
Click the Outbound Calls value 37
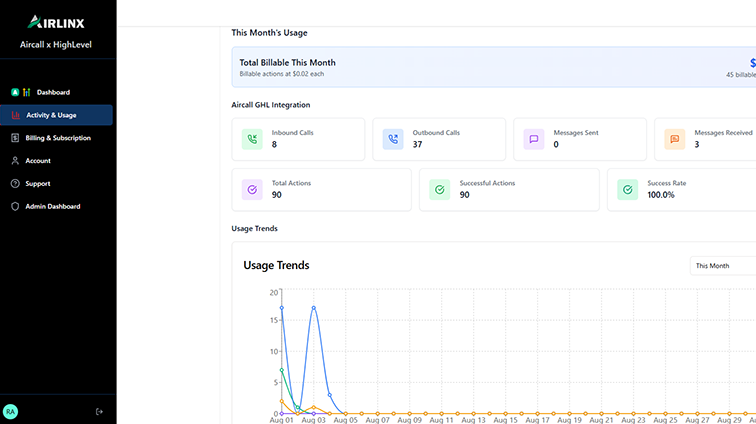418,144
